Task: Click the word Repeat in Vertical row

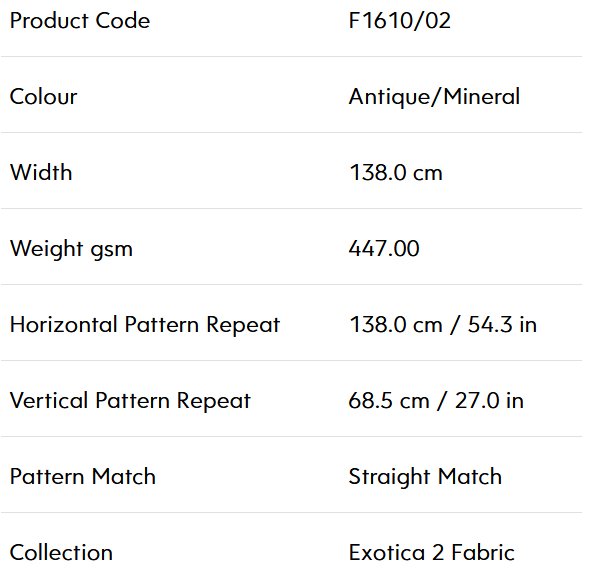Action: (x=214, y=401)
